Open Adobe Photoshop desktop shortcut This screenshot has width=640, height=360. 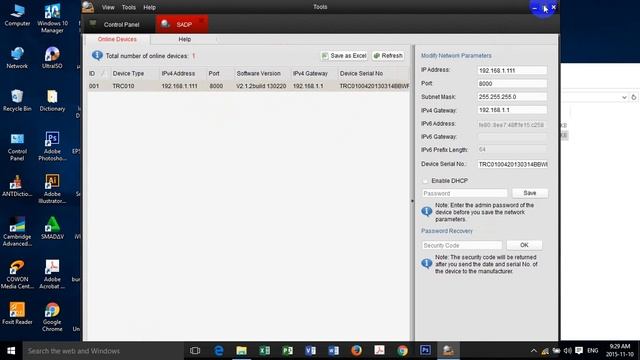pyautogui.click(x=52, y=147)
